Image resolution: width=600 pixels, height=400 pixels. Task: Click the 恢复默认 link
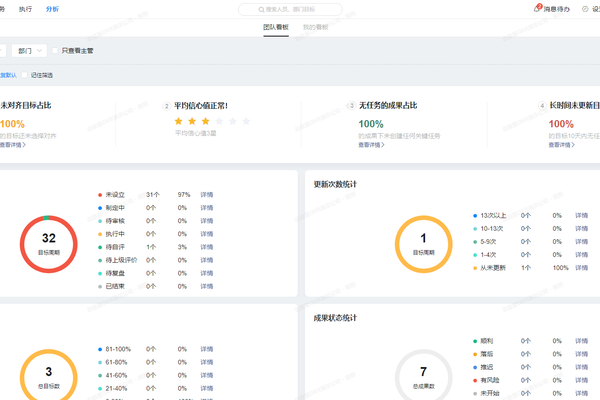click(x=8, y=75)
